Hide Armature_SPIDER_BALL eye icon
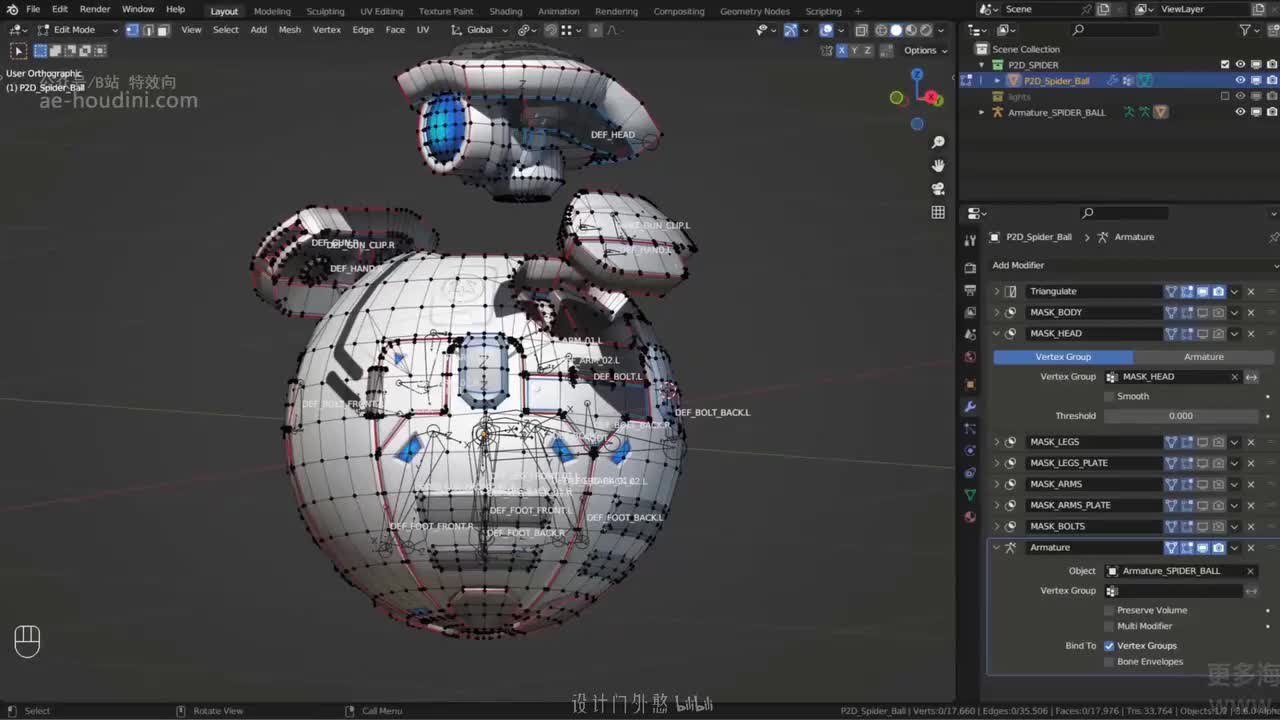 (x=1240, y=112)
